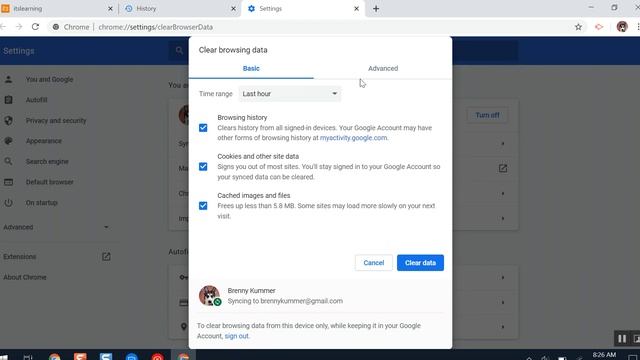Open the red Pinterest-style taskbar app

[157, 357]
